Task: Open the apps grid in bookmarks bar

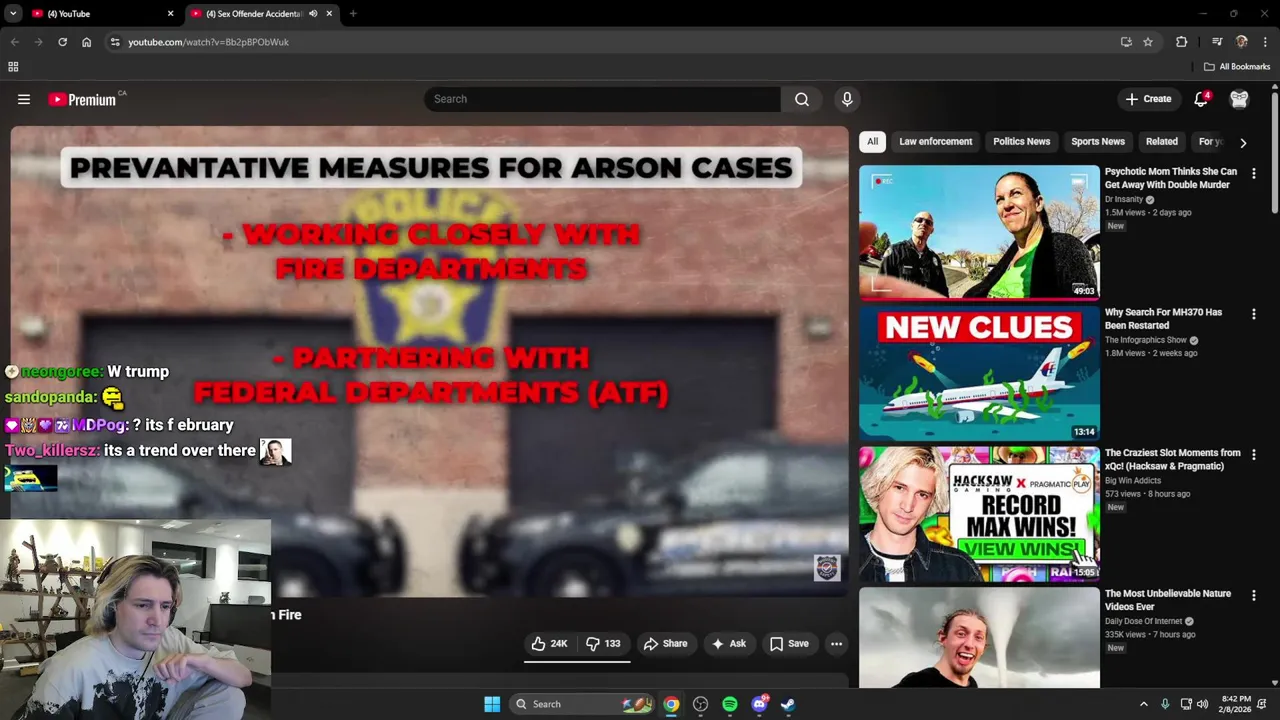Action: tap(13, 67)
